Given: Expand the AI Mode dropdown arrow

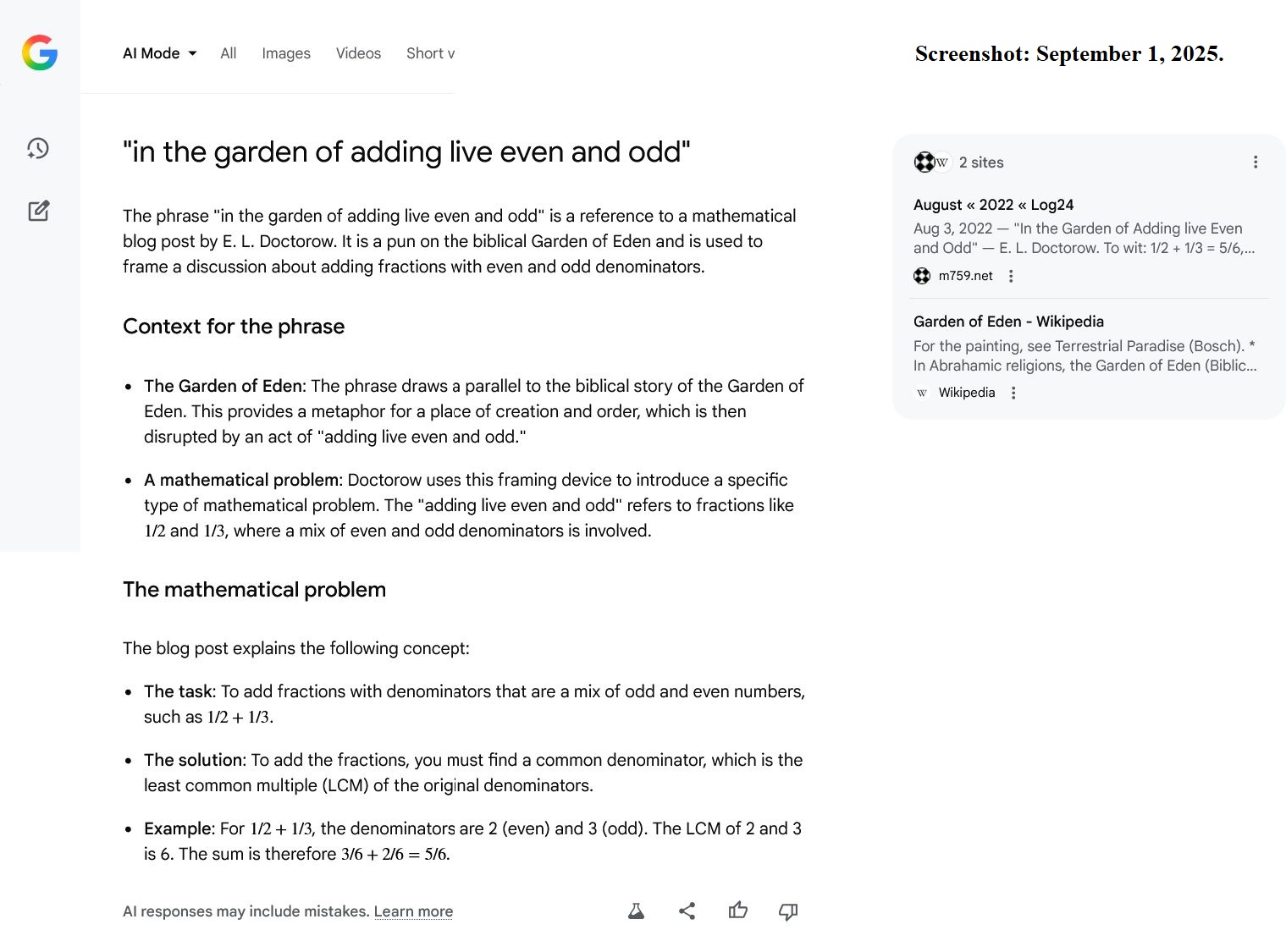Looking at the screenshot, I should pos(192,53).
